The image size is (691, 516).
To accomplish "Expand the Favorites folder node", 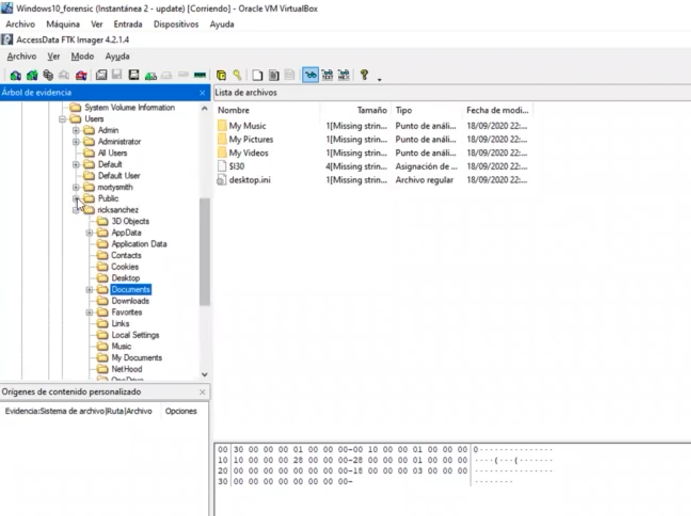I will 89,312.
